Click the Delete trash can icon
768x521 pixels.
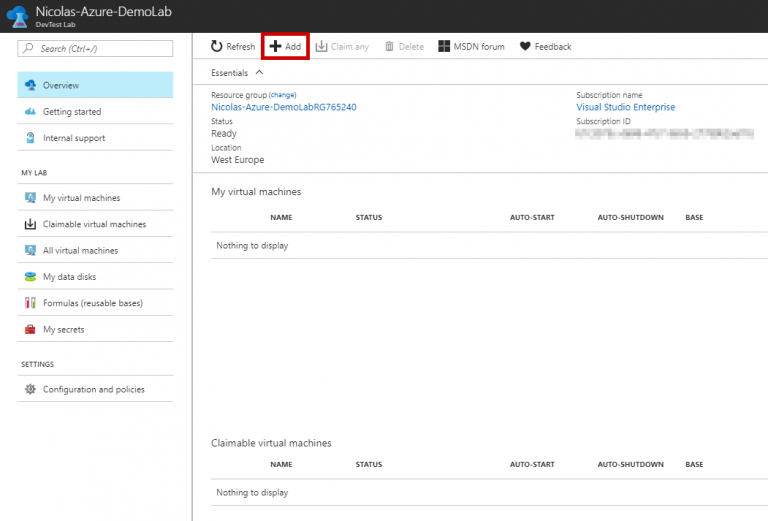click(389, 46)
